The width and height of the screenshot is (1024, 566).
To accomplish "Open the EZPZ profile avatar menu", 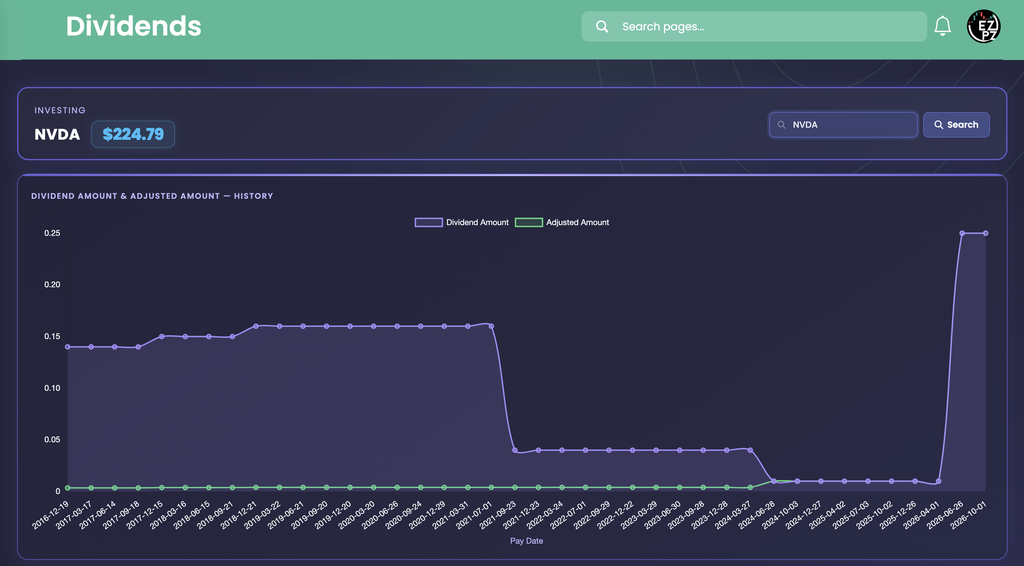I will click(x=984, y=26).
